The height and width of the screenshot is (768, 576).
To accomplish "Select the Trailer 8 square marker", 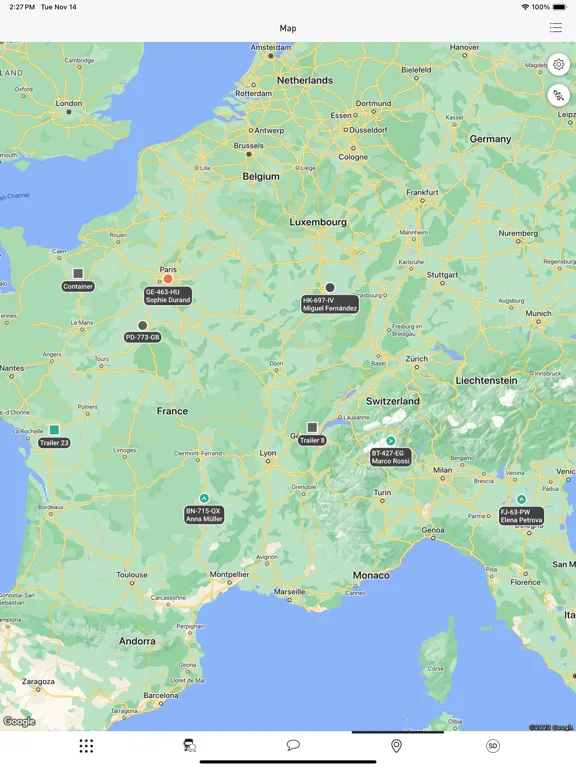I will [x=312, y=427].
